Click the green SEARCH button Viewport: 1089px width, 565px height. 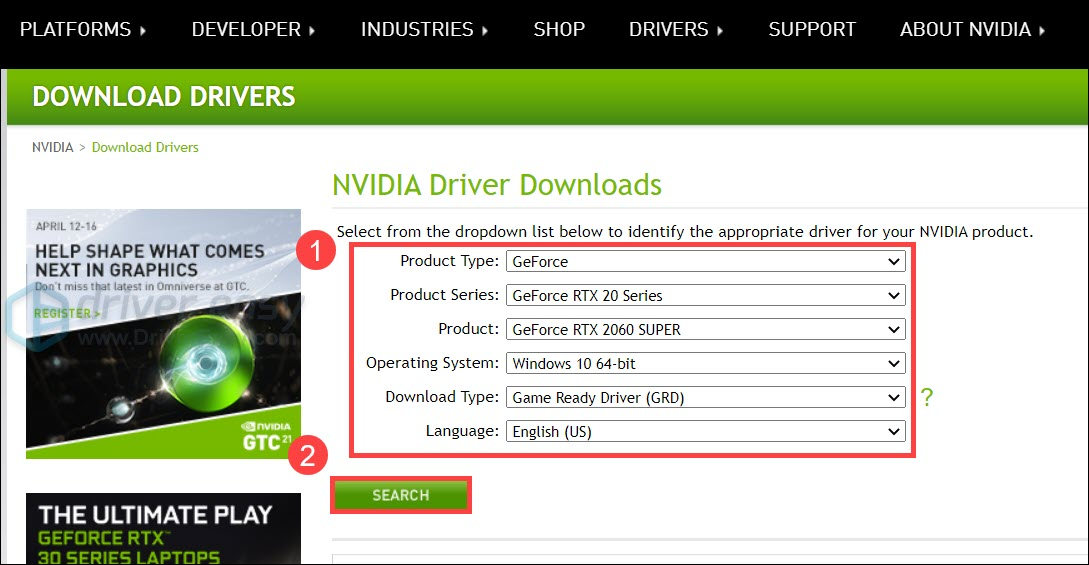coord(401,495)
